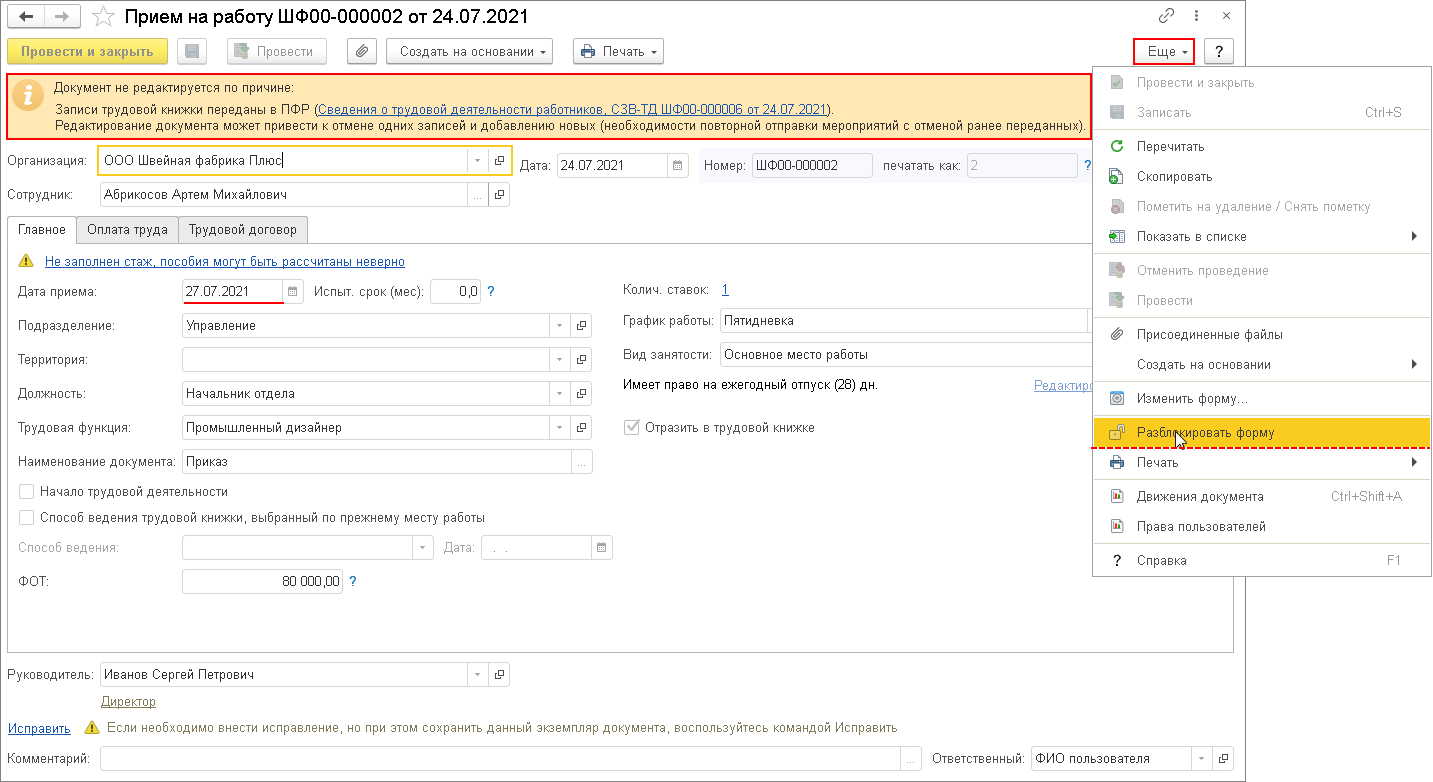Open calendar of Способ ведения Дата field

[x=601, y=547]
